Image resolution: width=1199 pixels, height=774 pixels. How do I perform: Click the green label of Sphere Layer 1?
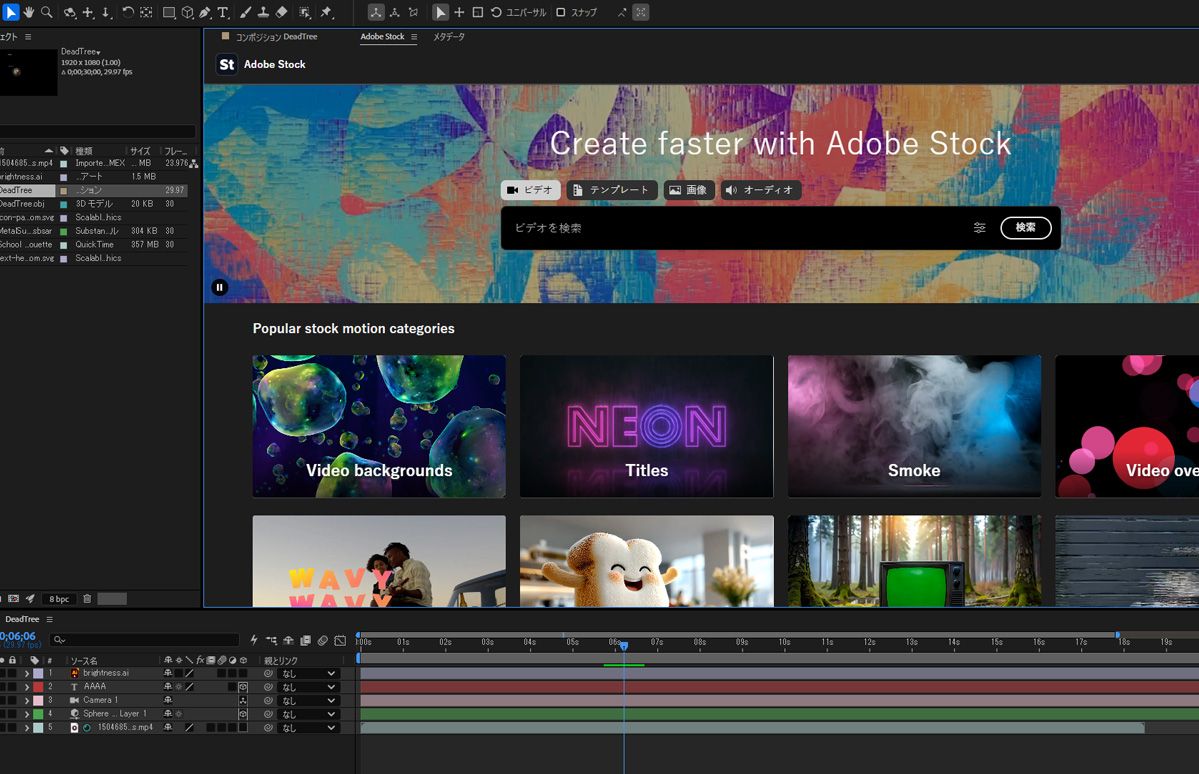38,714
